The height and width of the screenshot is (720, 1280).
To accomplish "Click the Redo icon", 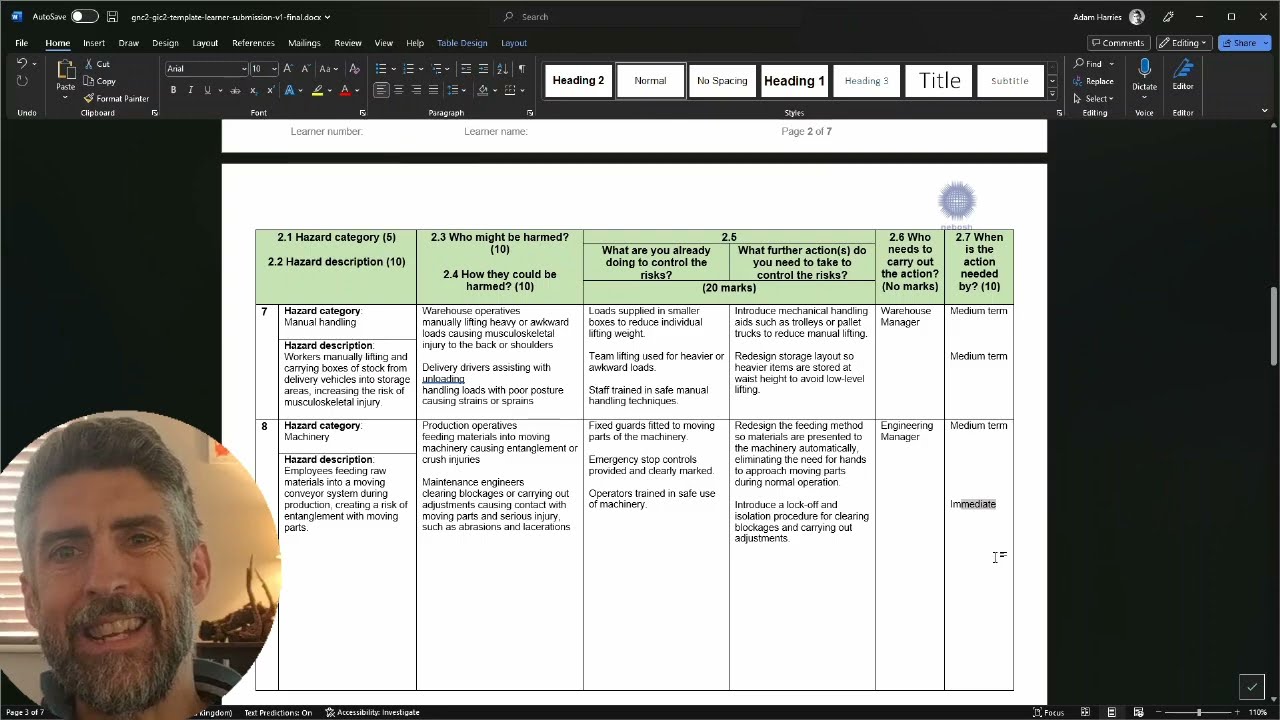I will [22, 81].
